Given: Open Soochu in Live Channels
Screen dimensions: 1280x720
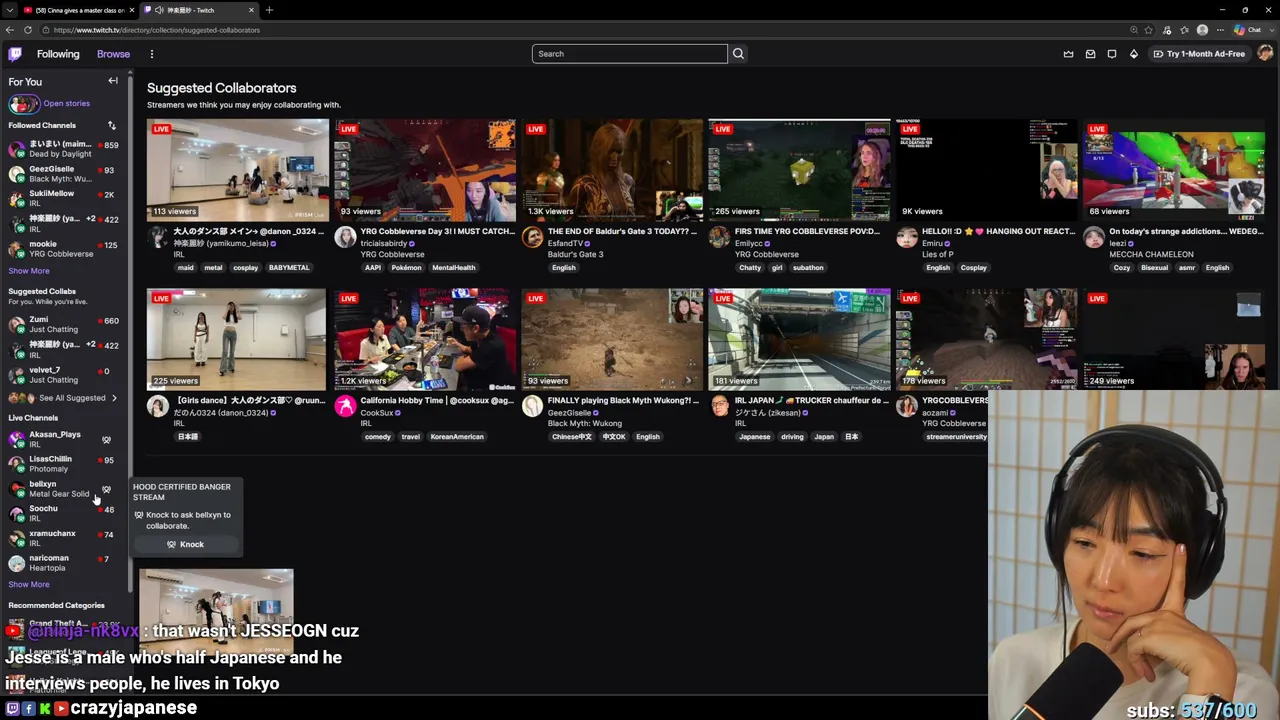Looking at the screenshot, I should point(63,513).
